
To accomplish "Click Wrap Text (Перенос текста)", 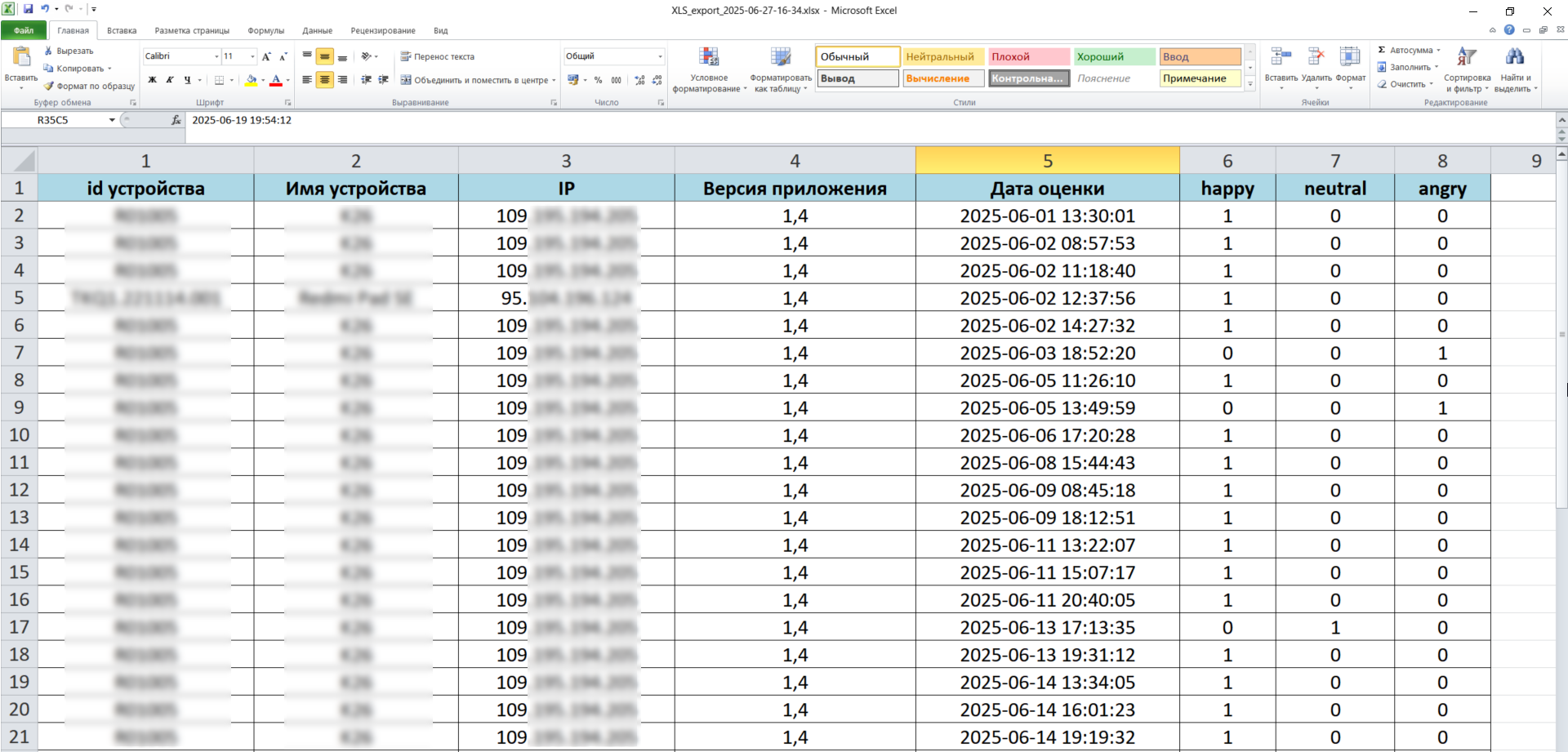I will click(437, 56).
